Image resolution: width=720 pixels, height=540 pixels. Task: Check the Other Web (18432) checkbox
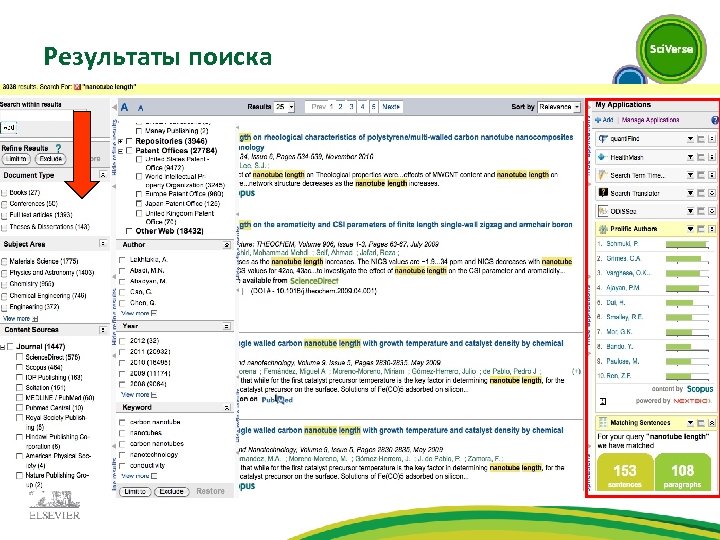point(129,231)
